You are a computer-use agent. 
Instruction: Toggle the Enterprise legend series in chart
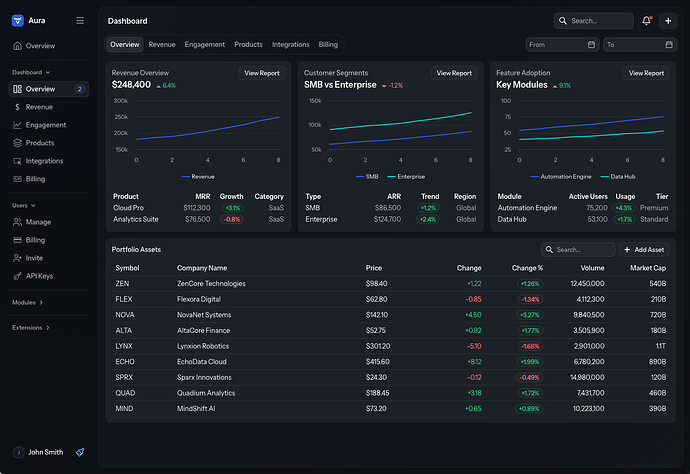tap(400, 176)
